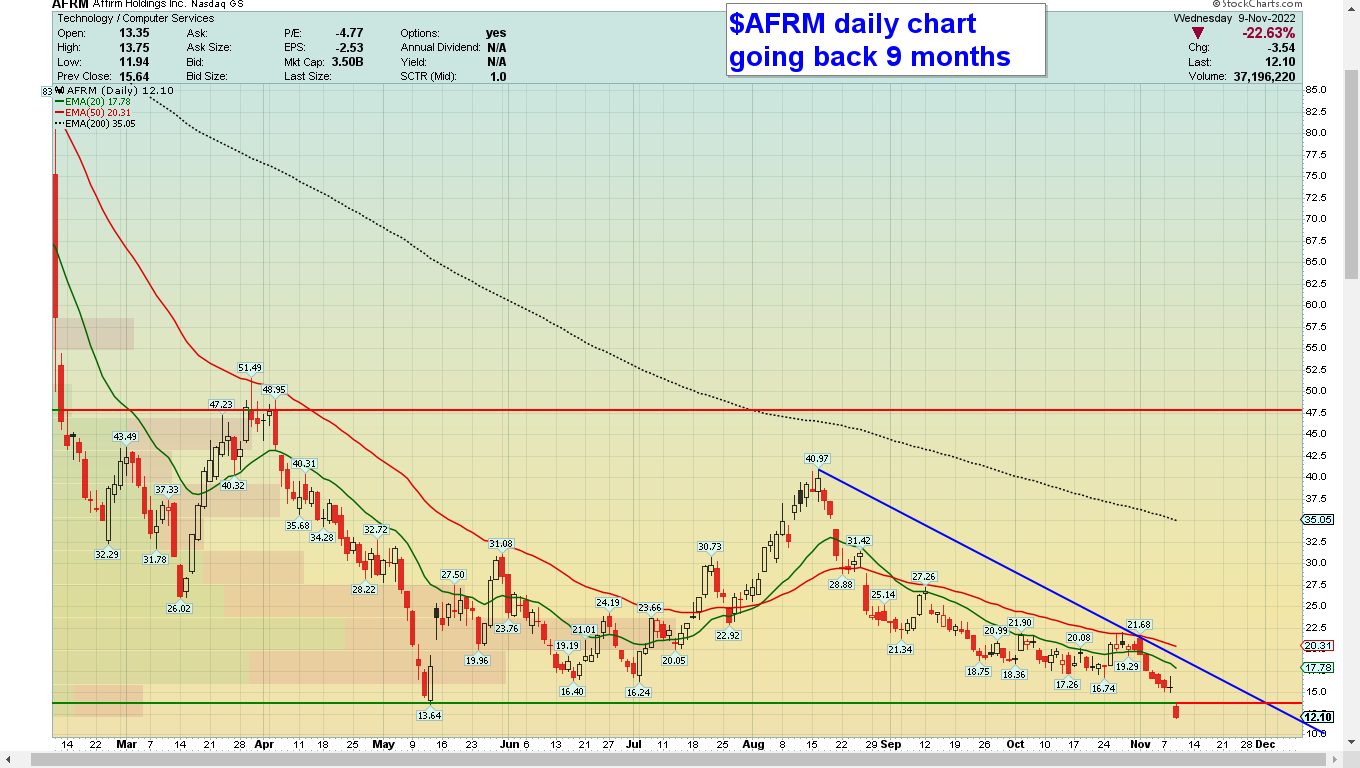
Task: Click the 31.08 price label
Action: [500, 543]
